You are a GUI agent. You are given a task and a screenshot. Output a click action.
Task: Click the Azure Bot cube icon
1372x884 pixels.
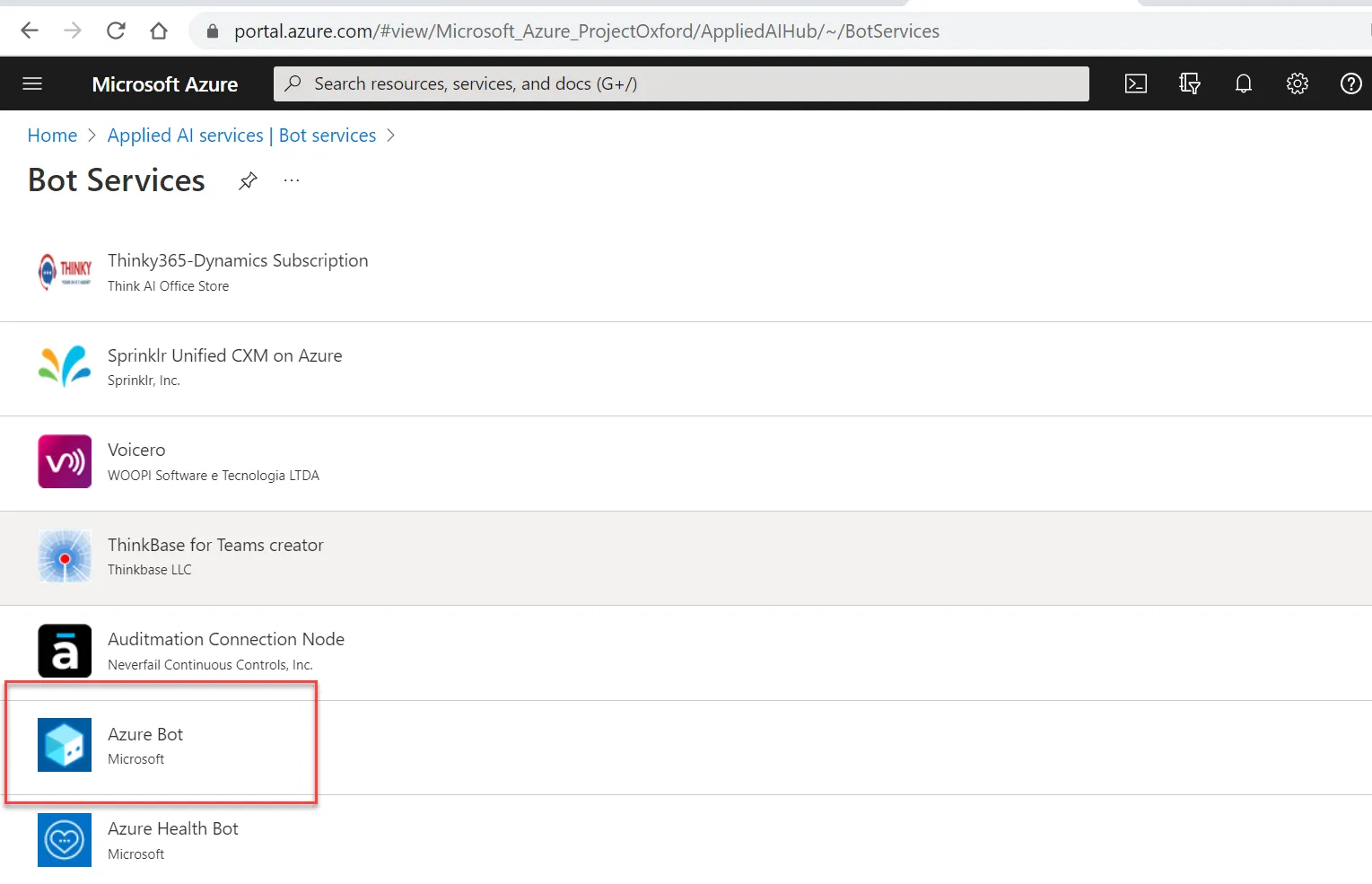pos(65,745)
